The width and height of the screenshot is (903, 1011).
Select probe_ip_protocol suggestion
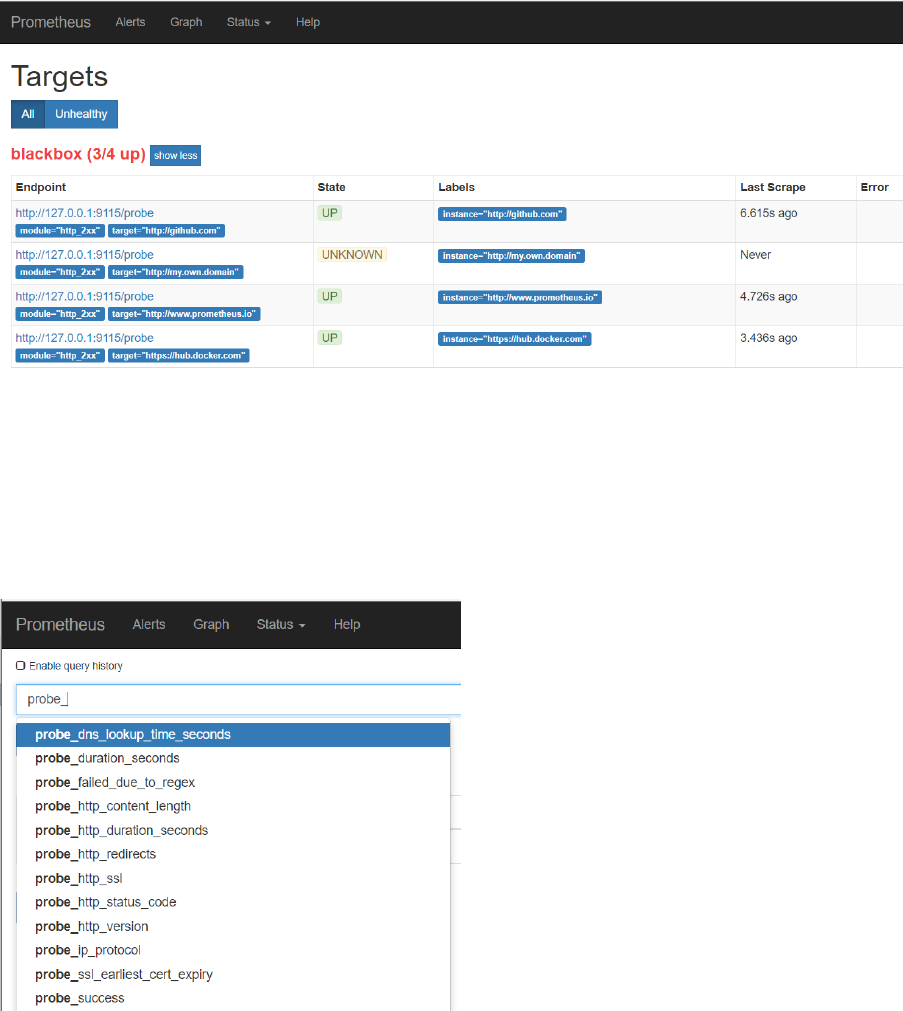[x=233, y=950]
